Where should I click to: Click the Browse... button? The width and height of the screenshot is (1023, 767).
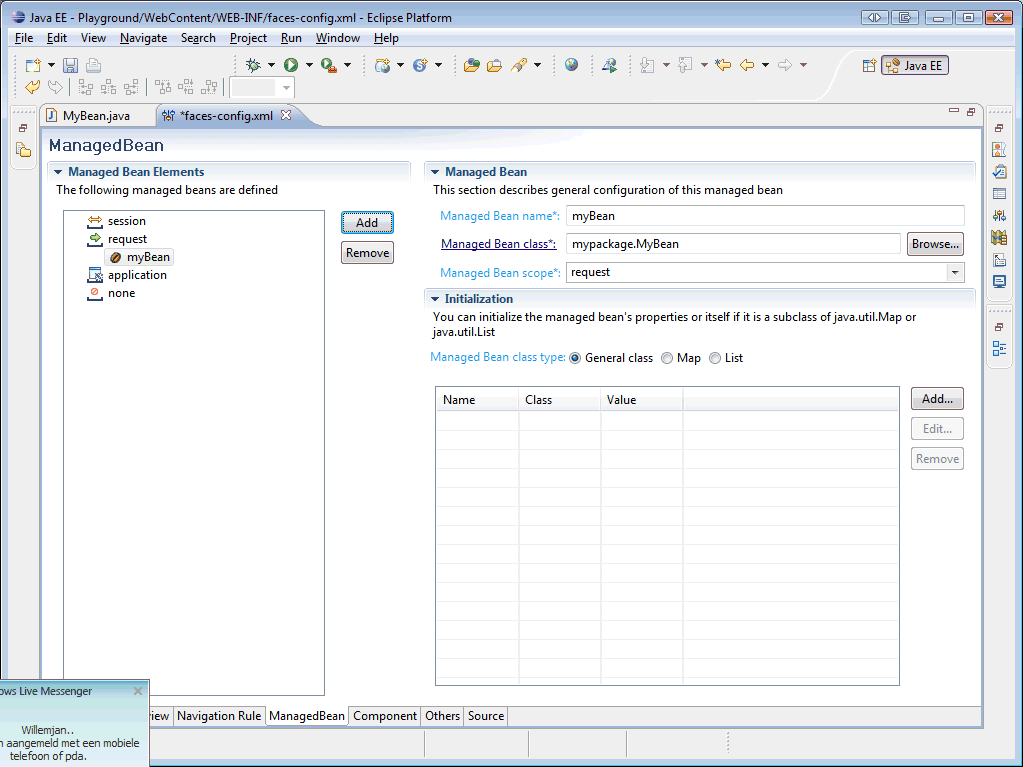(x=935, y=244)
